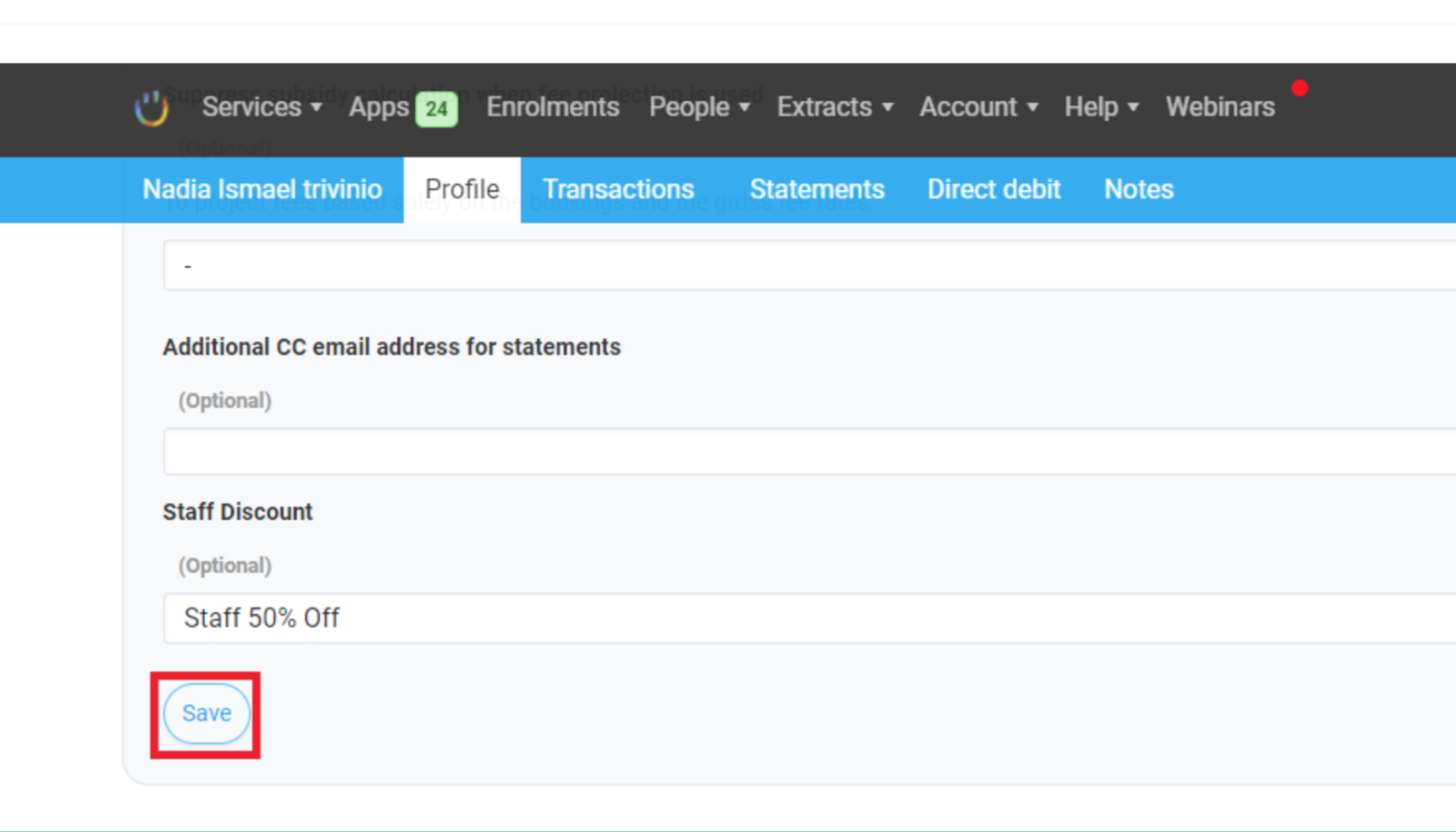The width and height of the screenshot is (1456, 832).
Task: Click the Additional CC email address for statements label
Action: [392, 347]
